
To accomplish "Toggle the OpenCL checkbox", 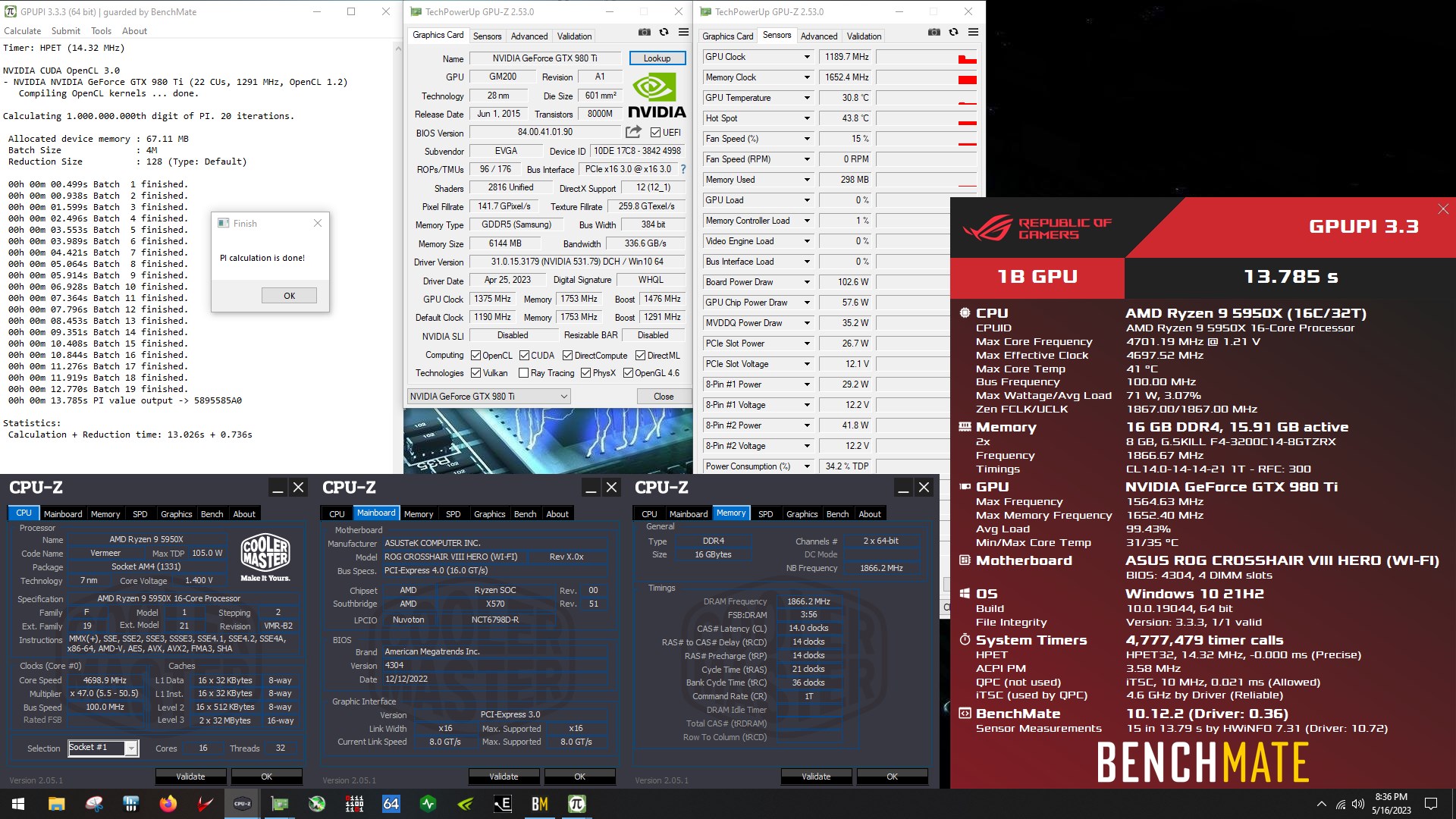I will click(475, 355).
